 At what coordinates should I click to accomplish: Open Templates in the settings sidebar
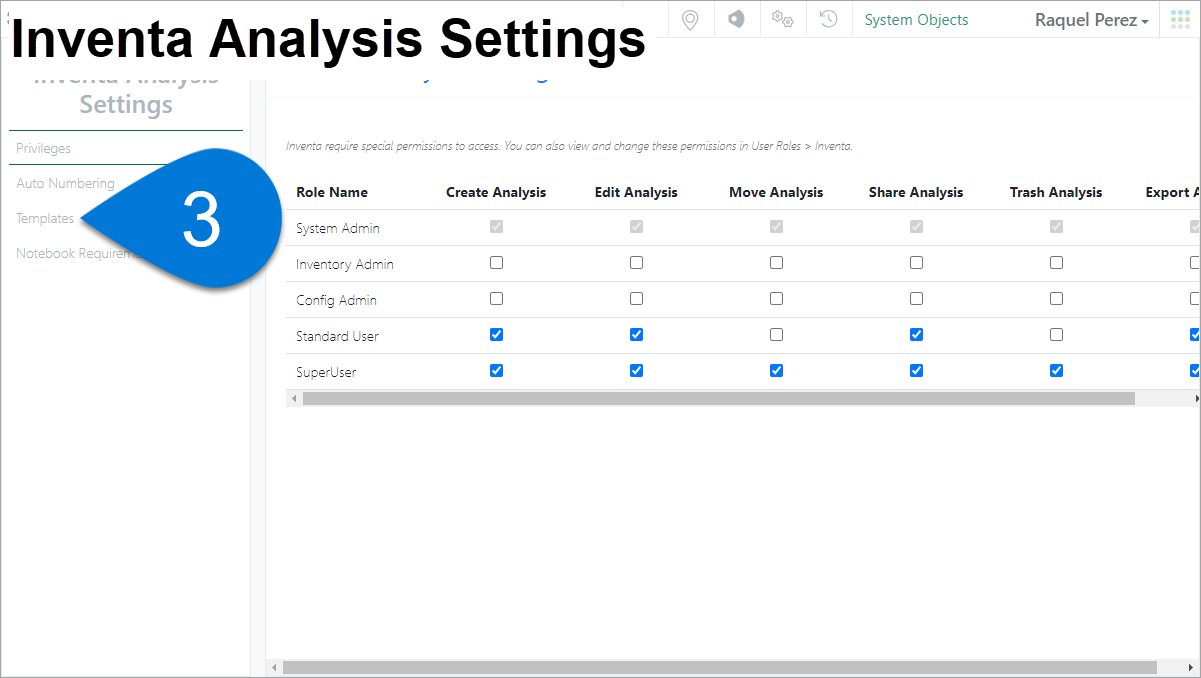[x=45, y=218]
